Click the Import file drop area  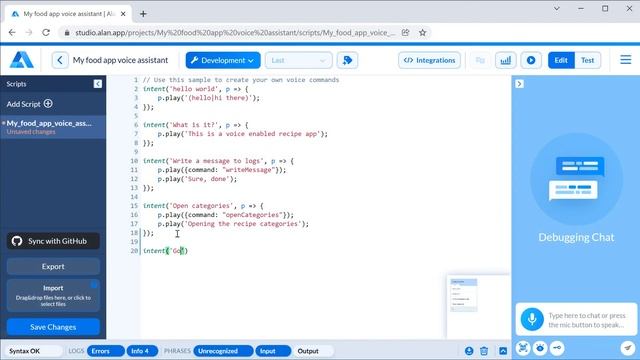(x=53, y=296)
